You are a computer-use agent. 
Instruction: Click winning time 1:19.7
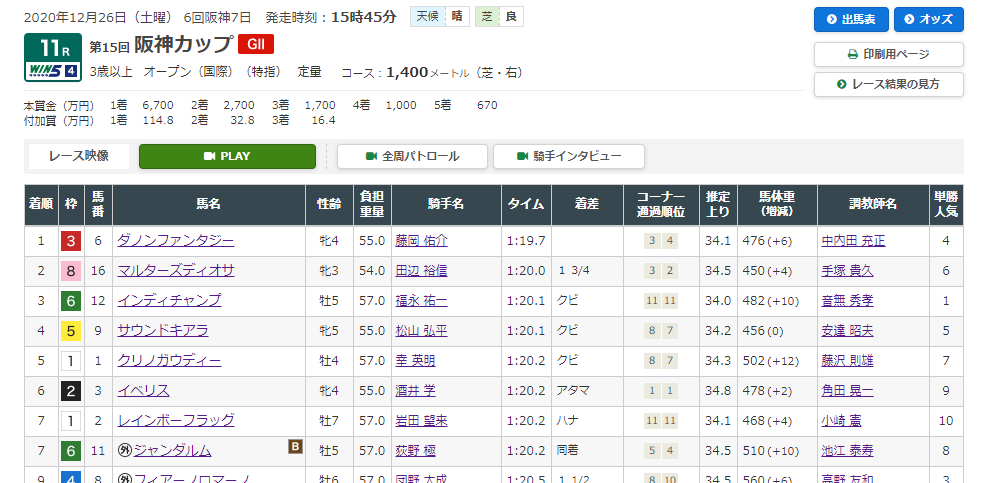tap(526, 241)
